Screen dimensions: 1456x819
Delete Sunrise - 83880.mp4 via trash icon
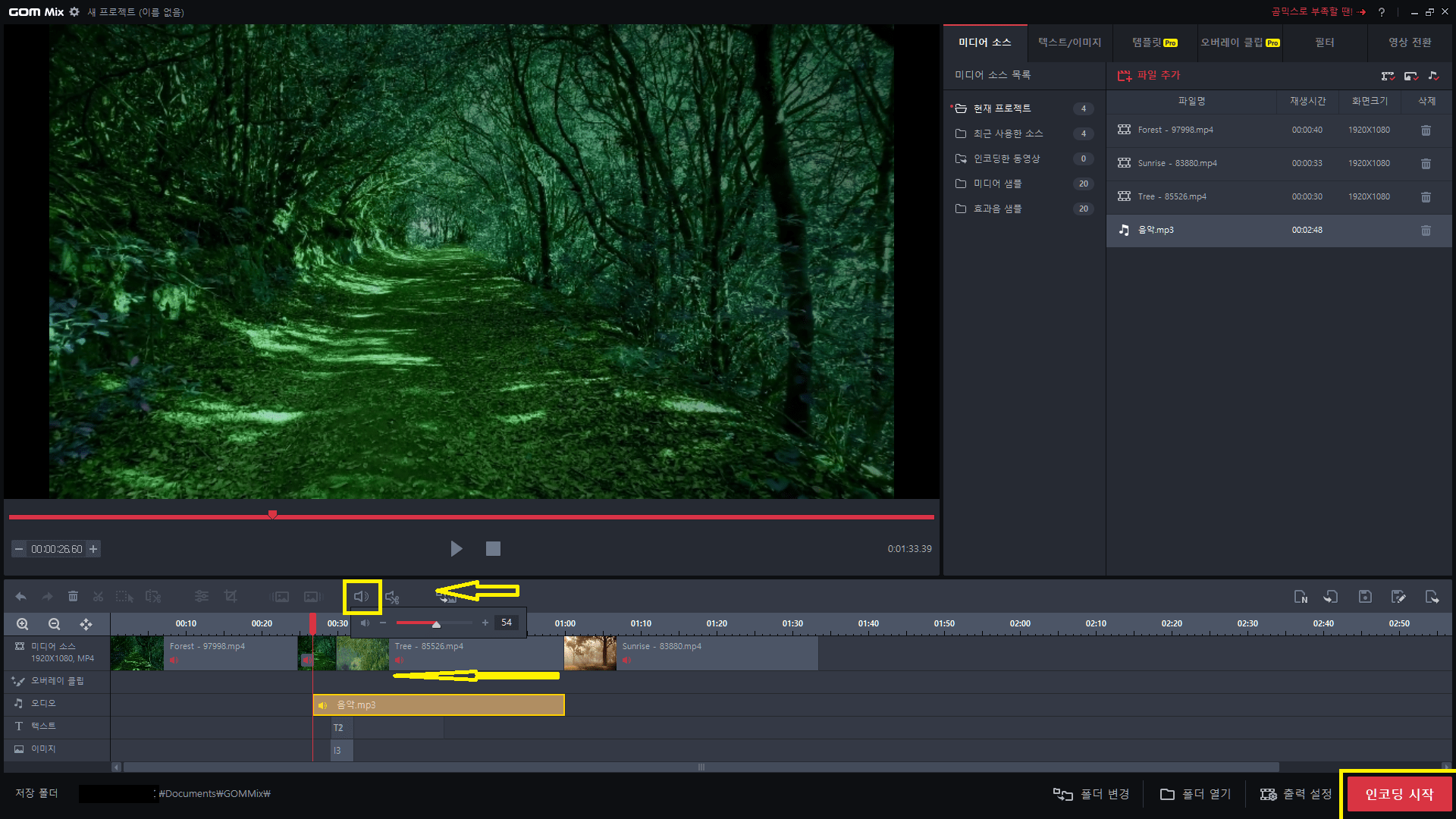point(1426,164)
